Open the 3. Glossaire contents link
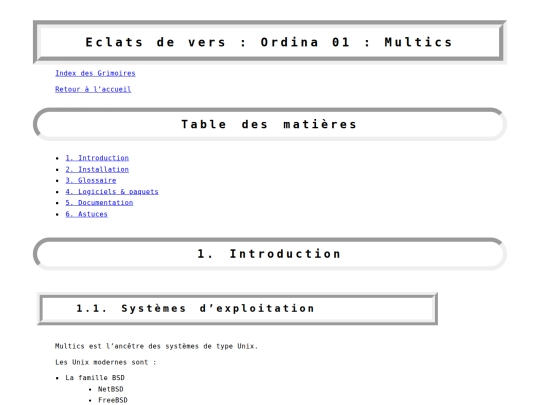The image size is (540, 405). click(x=91, y=180)
